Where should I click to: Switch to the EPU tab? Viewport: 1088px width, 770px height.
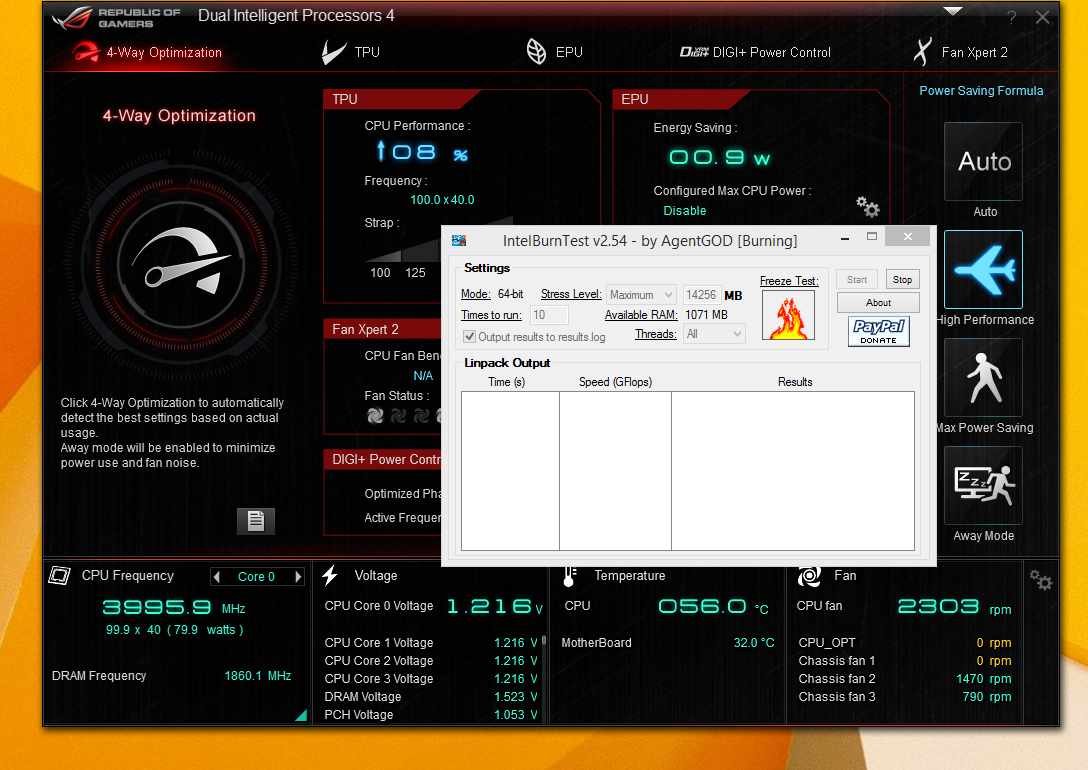point(554,53)
